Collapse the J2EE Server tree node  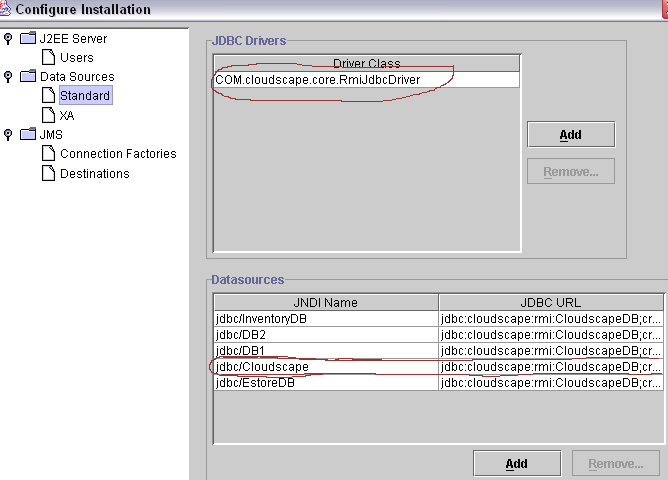(x=8, y=39)
